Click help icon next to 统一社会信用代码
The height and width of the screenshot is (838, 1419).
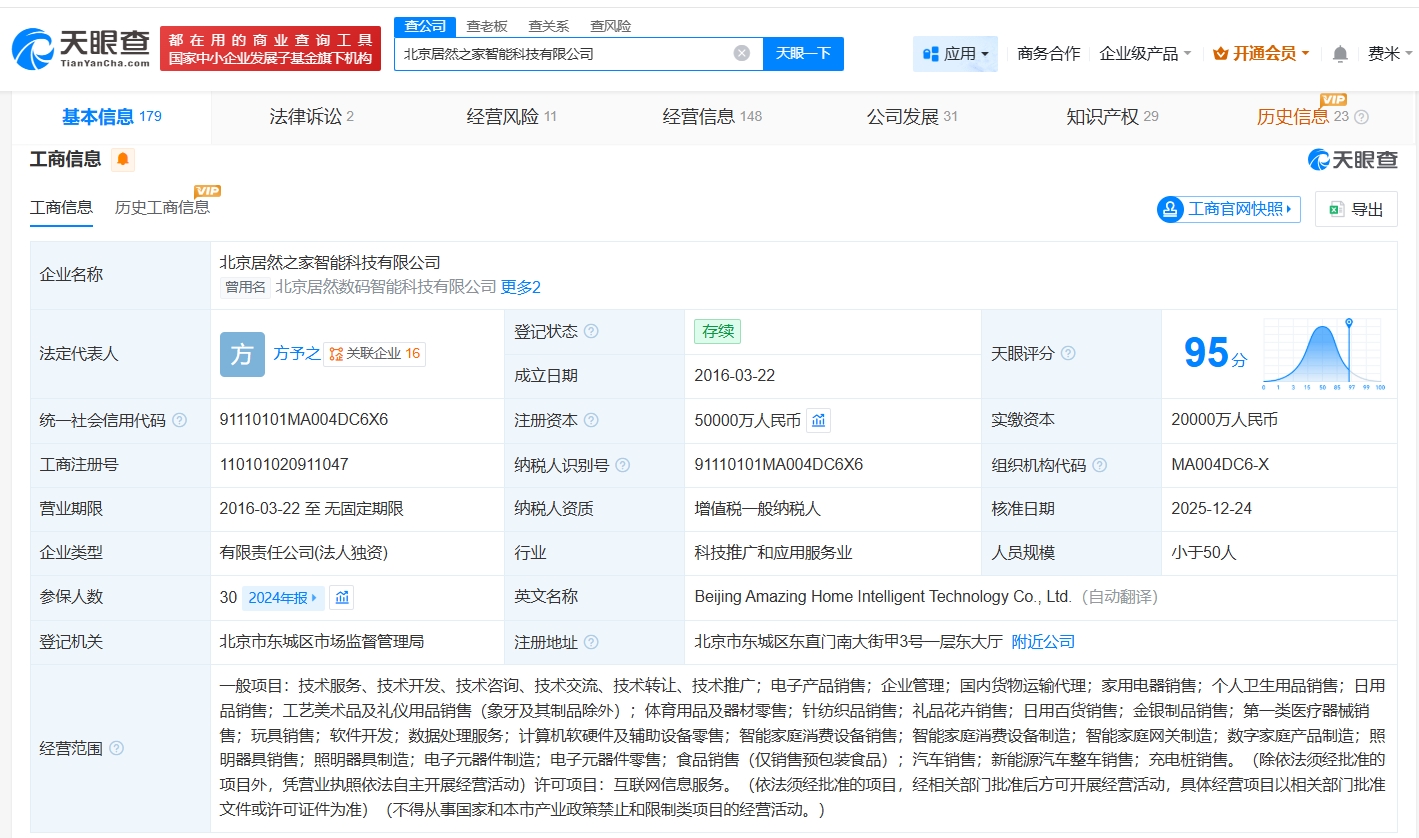point(180,421)
